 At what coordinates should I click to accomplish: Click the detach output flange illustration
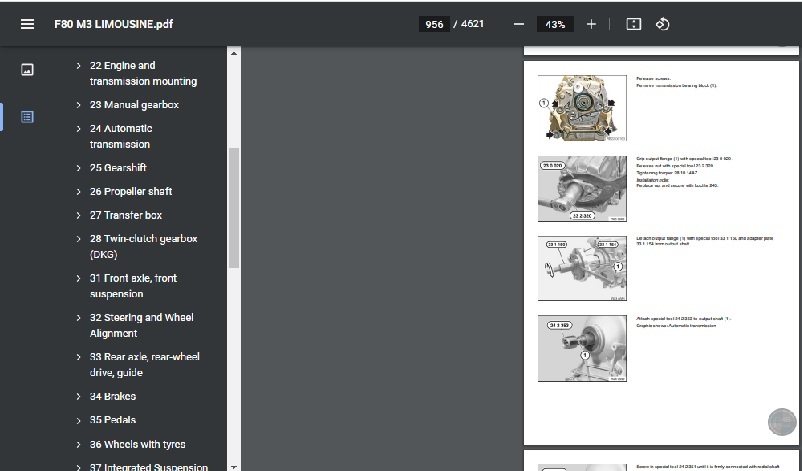pyautogui.click(x=582, y=268)
